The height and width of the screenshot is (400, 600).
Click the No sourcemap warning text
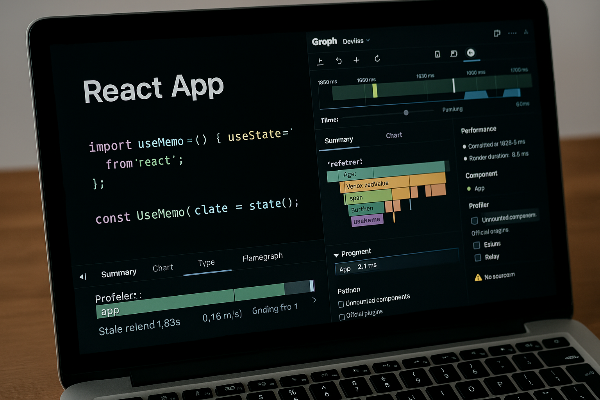pyautogui.click(x=499, y=276)
